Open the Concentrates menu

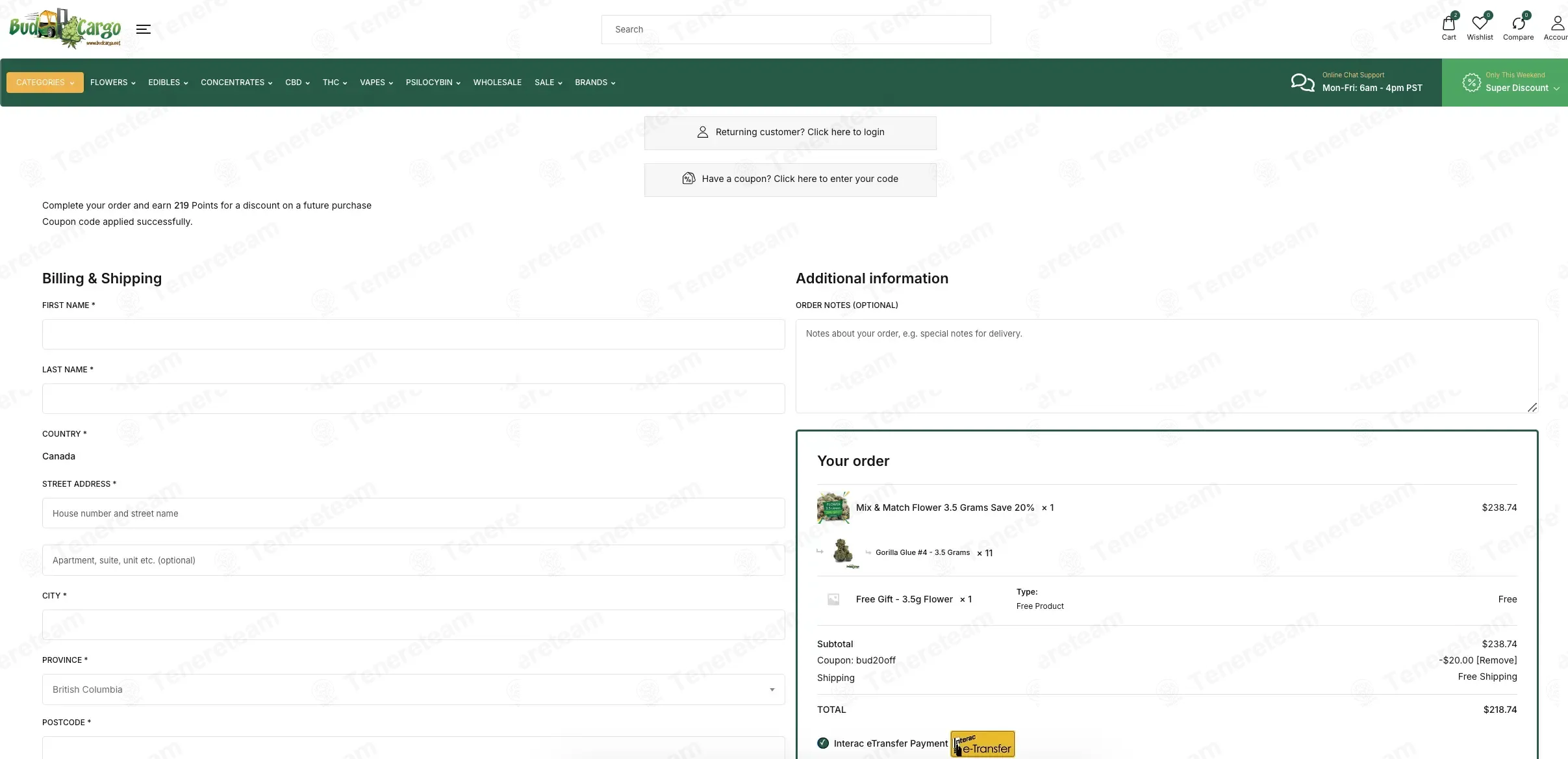[236, 83]
